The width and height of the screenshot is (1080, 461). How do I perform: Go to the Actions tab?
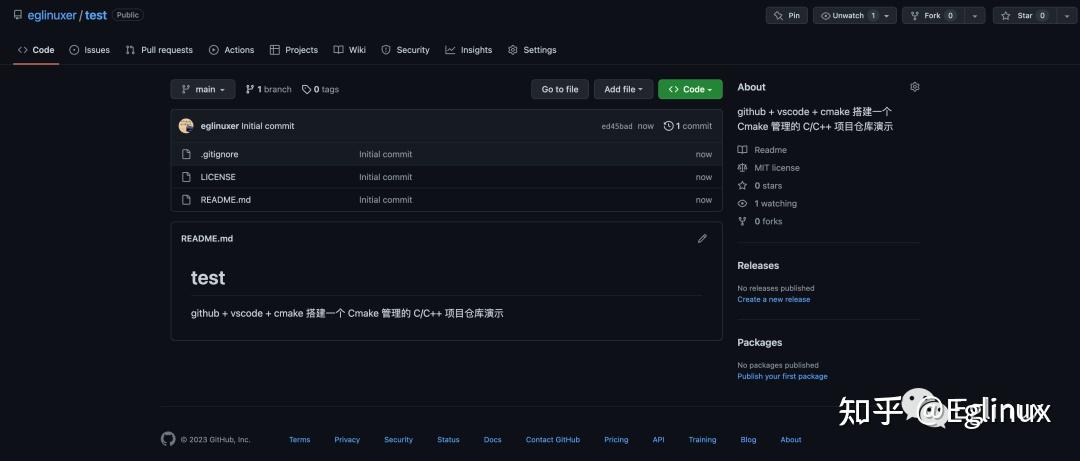231,50
